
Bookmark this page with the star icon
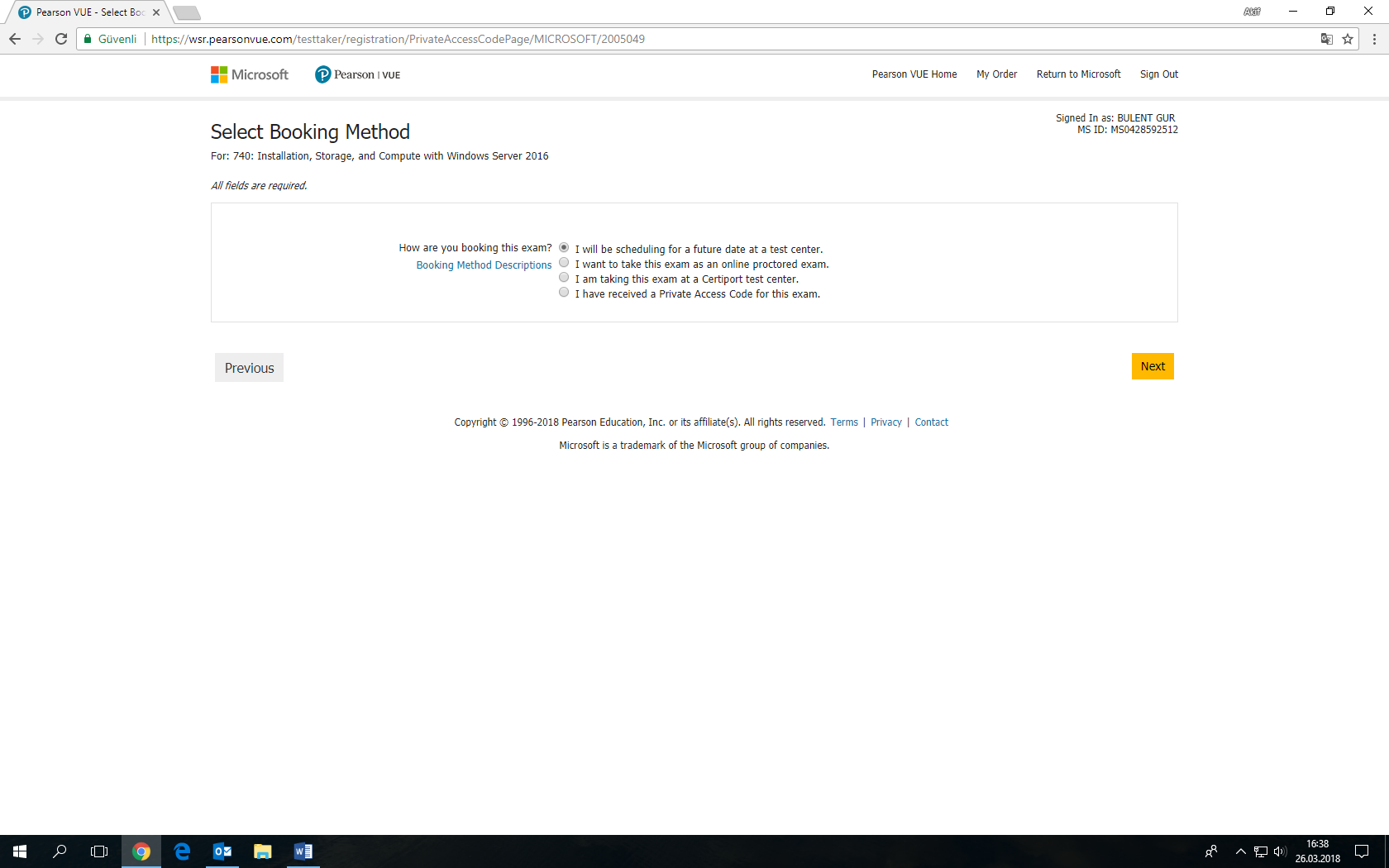1348,39
